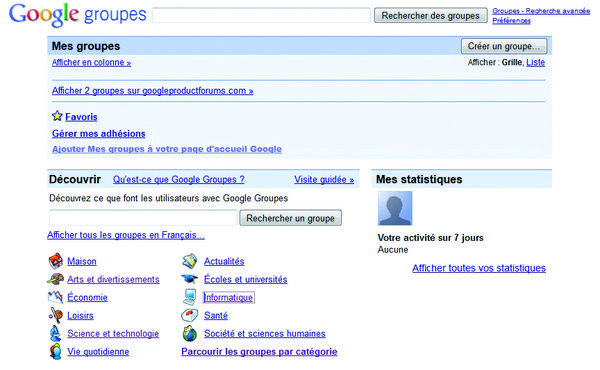
Task: Click the Société et sciences humaines globe icon
Action: pyautogui.click(x=190, y=333)
